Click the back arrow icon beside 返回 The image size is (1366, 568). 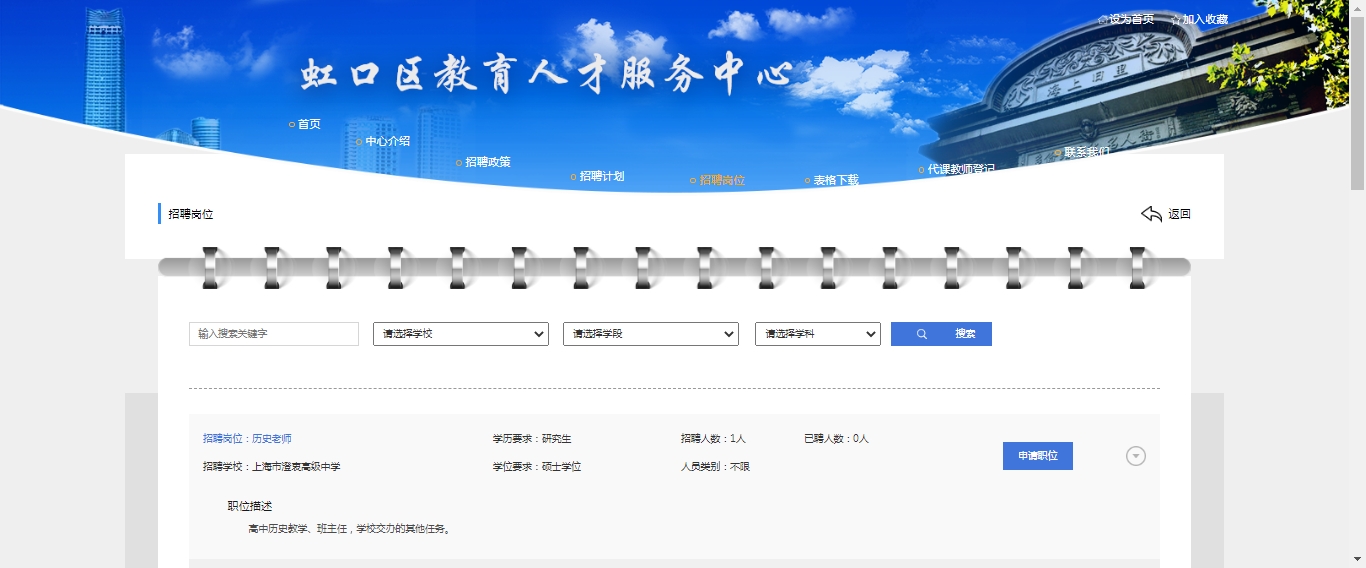[1151, 214]
